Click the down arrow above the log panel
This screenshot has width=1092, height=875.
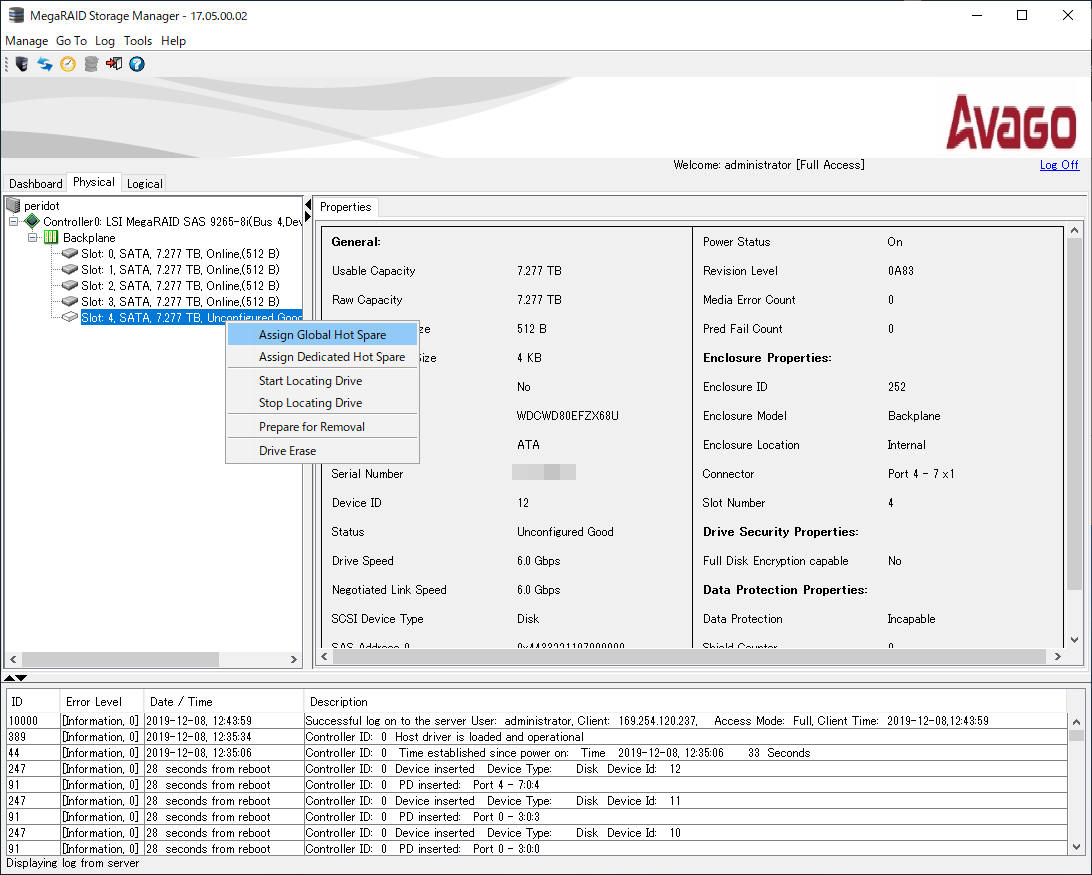(22, 678)
